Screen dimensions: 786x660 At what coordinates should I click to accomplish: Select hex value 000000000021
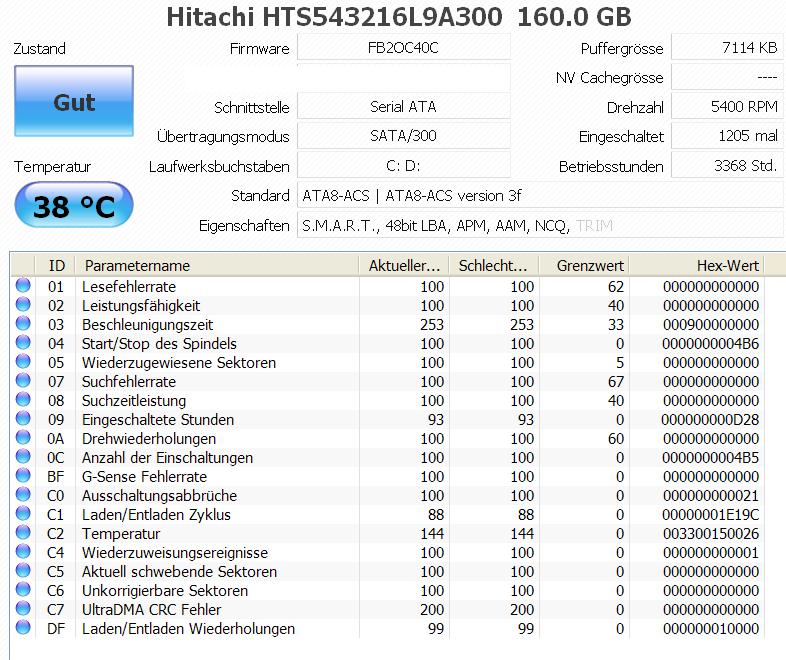tap(710, 496)
